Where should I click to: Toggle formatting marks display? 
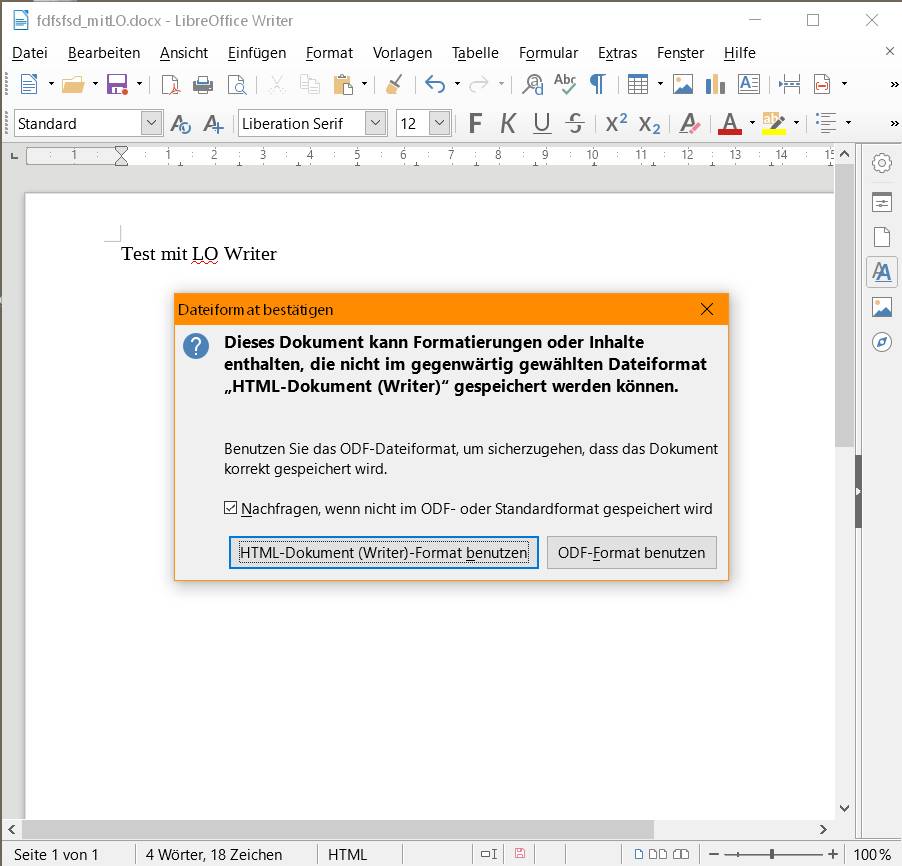[596, 86]
